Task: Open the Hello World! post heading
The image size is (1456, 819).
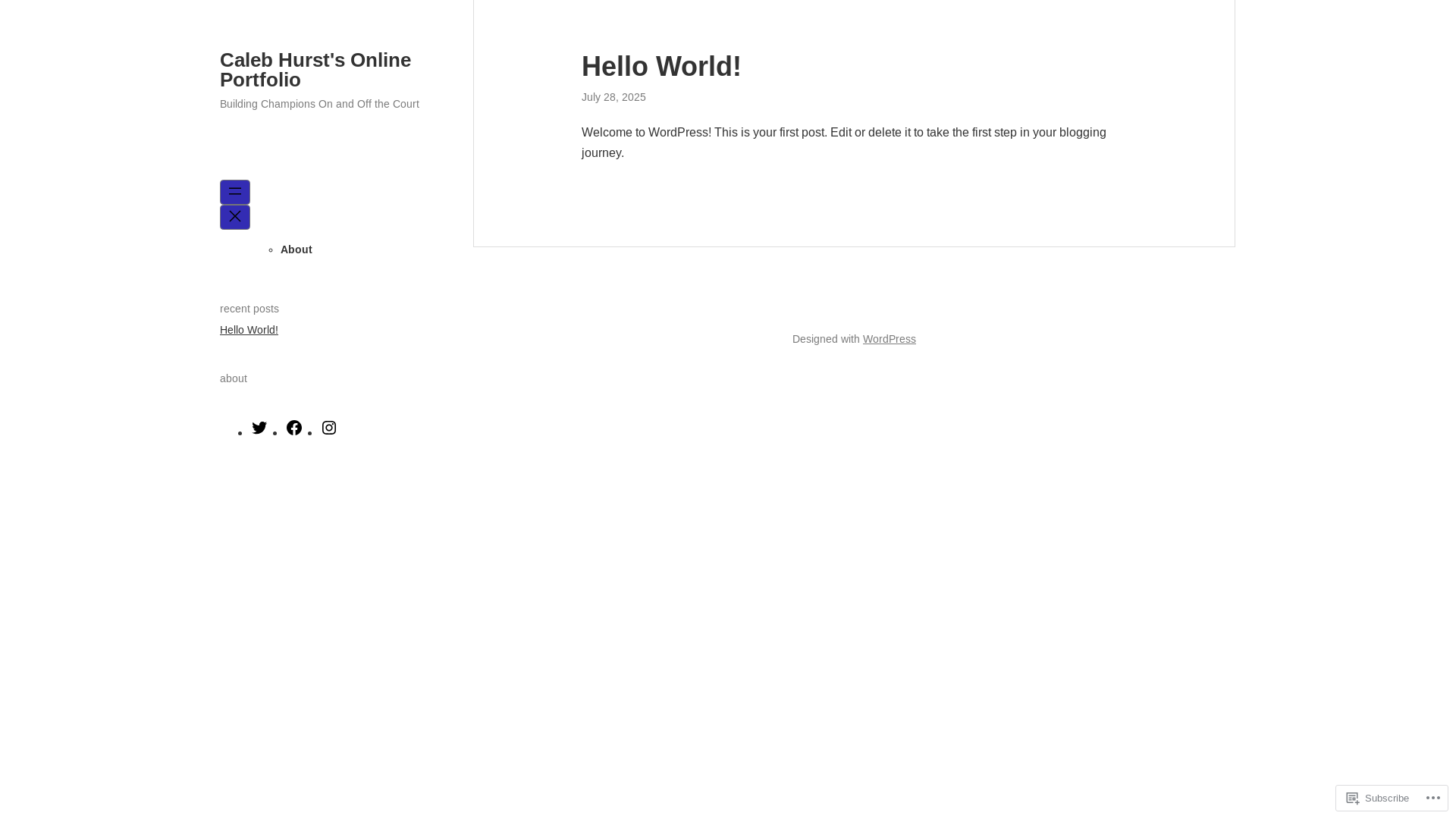Action: coord(661,67)
